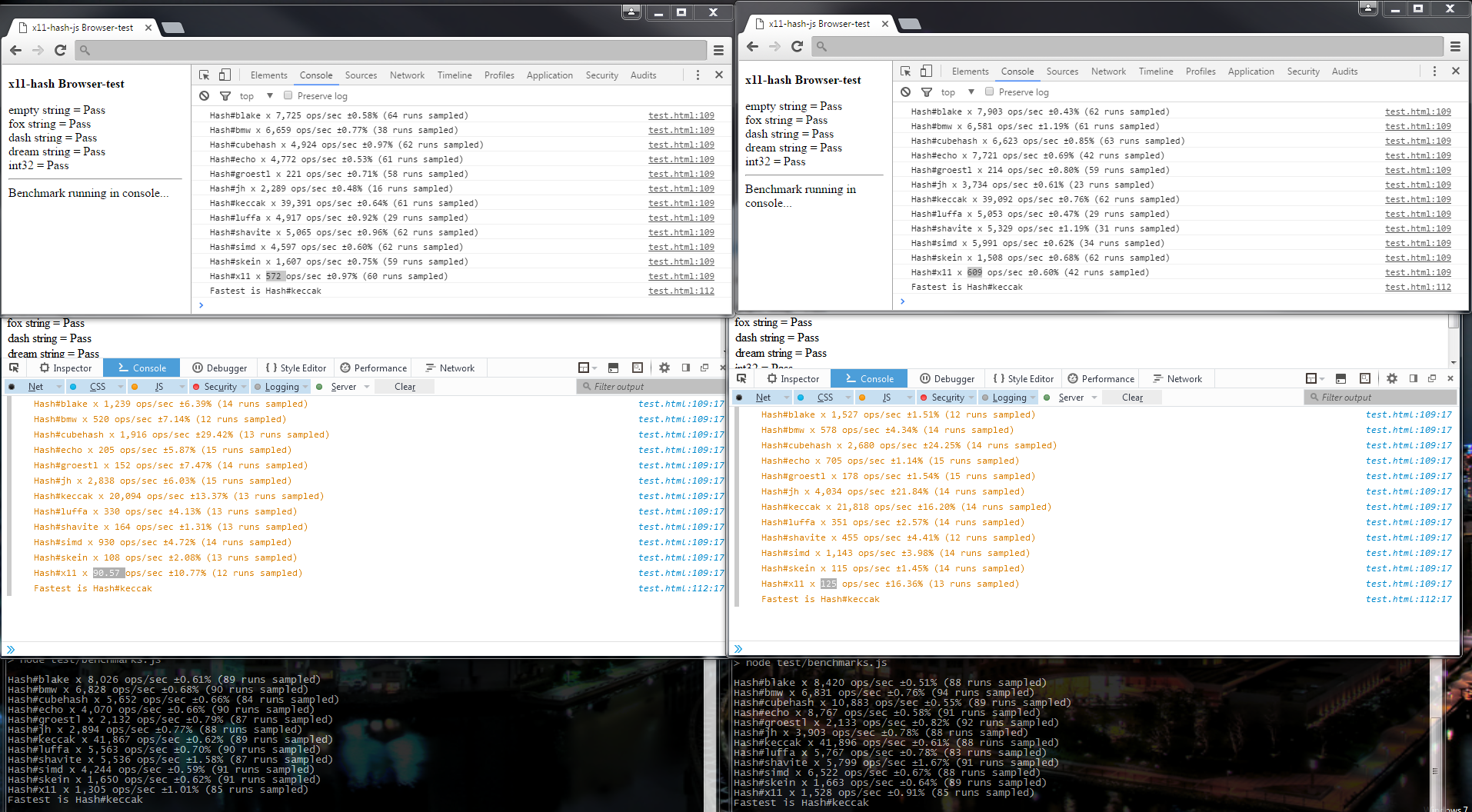Viewport: 1472px width, 812px height.
Task: Open 'top' context dropdown in left Chrome console
Action: (256, 96)
